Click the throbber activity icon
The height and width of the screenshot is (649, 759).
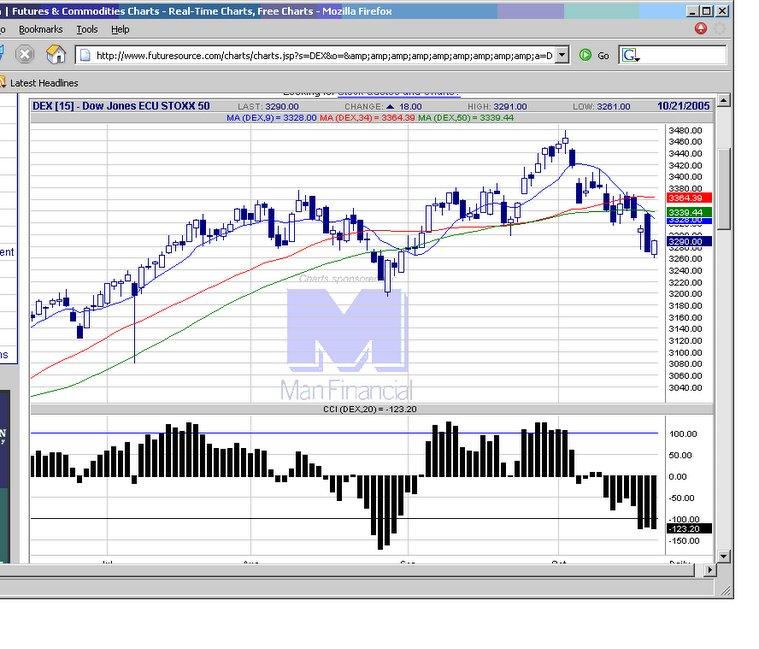[720, 29]
